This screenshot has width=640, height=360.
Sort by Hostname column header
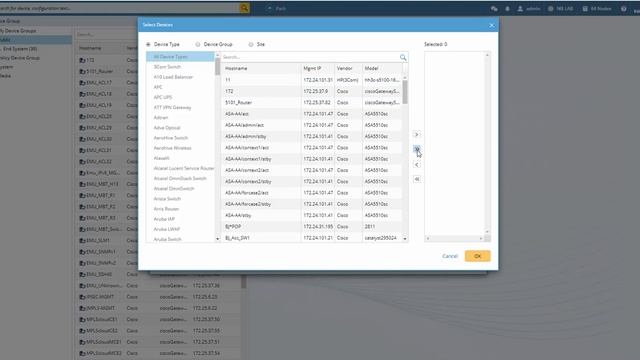click(x=261, y=68)
